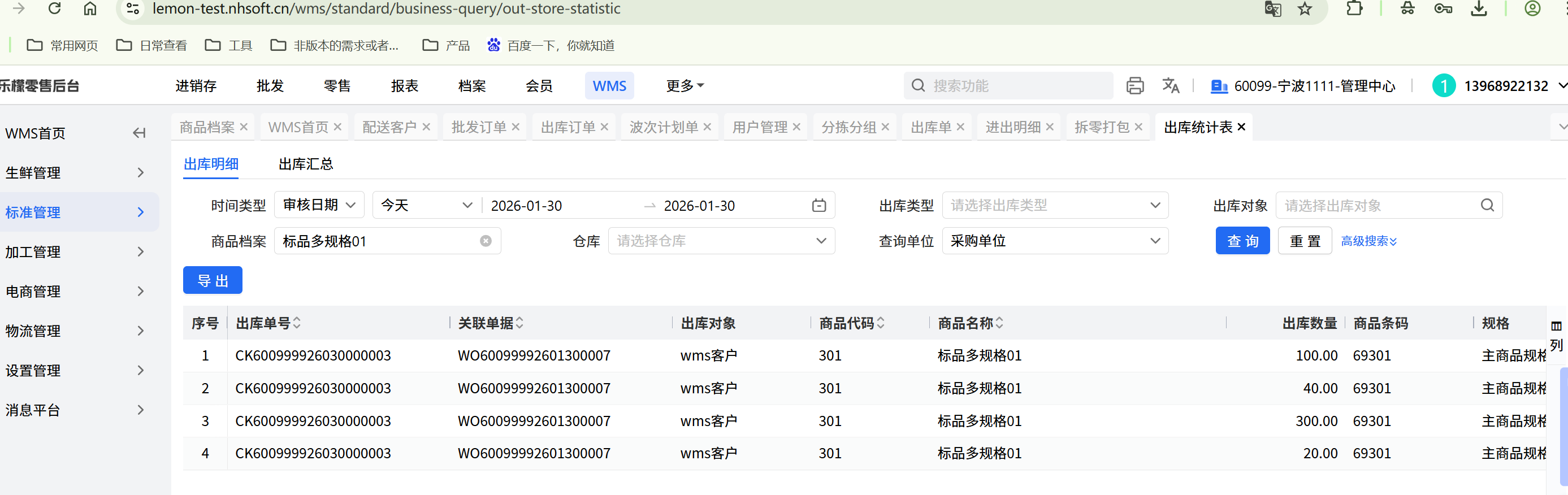Open the column settings 列 icon
Viewport: 1568px width, 495px height.
[1557, 336]
